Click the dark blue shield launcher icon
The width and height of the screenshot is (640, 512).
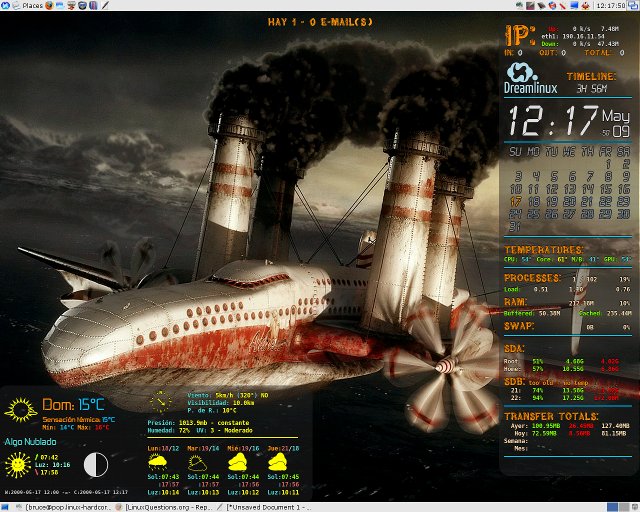(x=82, y=5)
